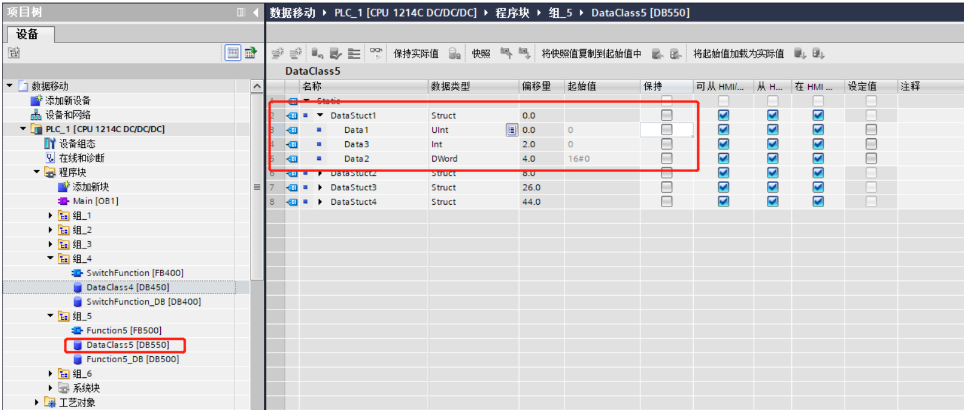This screenshot has width=967, height=412.
Task: Expand the 组_2 folder
Action: [51, 229]
